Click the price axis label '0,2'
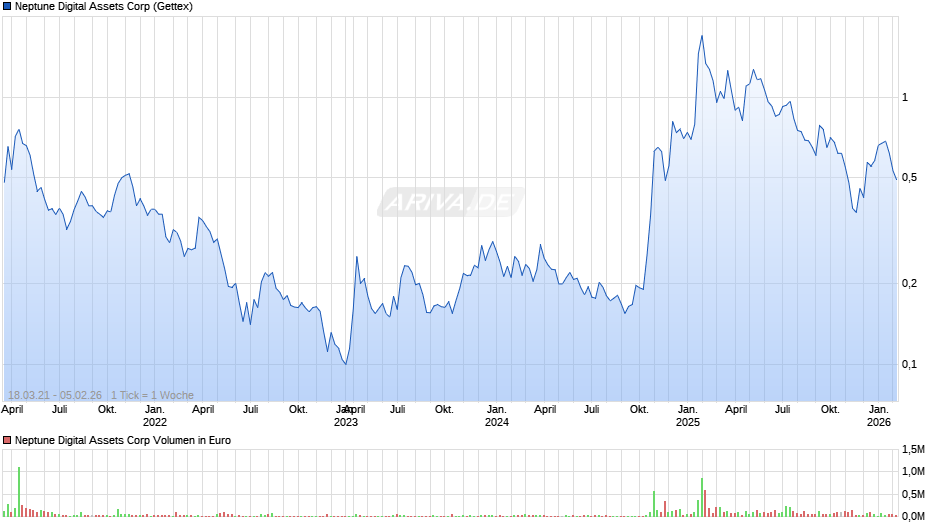 click(909, 283)
